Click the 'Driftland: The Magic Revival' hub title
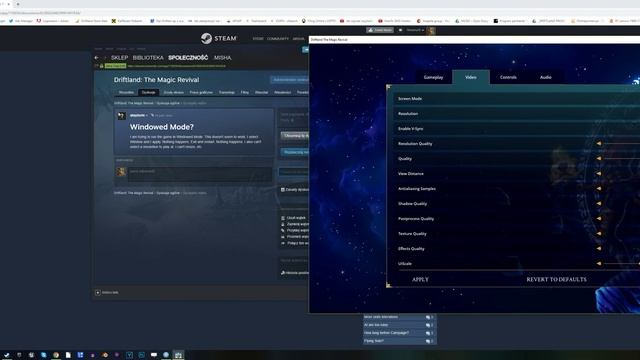Viewport: 640px width, 360px height. [156, 80]
